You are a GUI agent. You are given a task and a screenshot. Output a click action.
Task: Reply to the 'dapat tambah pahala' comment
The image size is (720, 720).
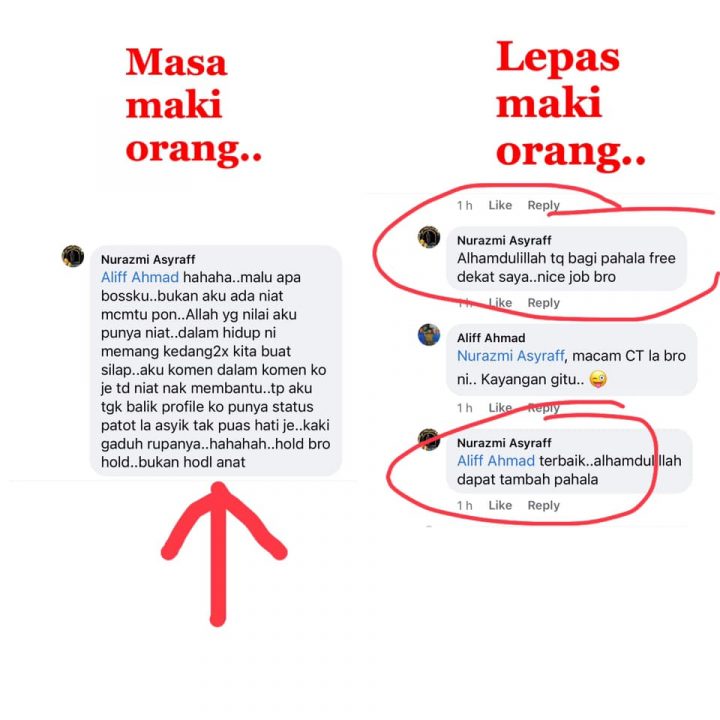[x=543, y=506]
